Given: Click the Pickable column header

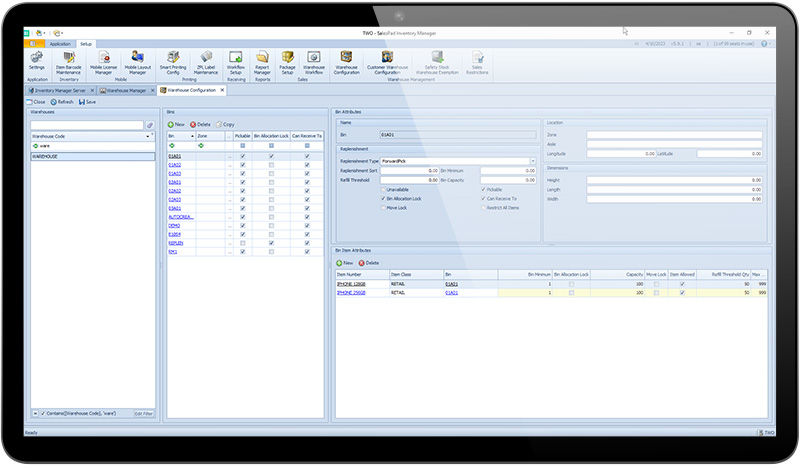Looking at the screenshot, I should point(242,136).
